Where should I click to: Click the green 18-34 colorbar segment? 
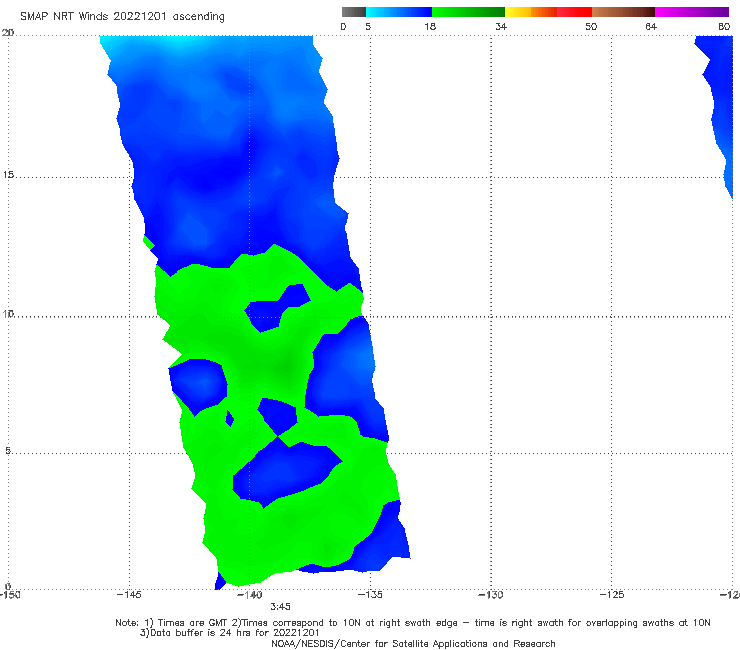click(469, 12)
